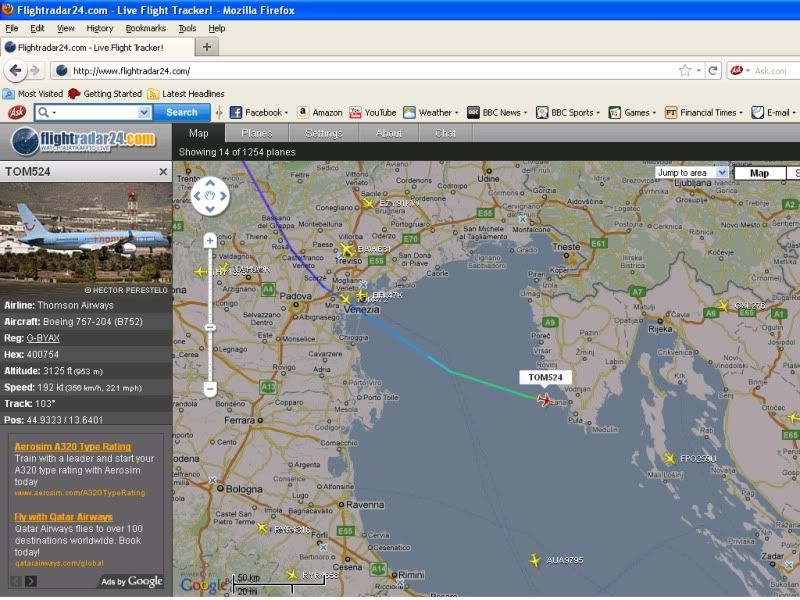Open the Facebook toolbar shortcut
Screen dimensions: 800x600
coord(259,112)
